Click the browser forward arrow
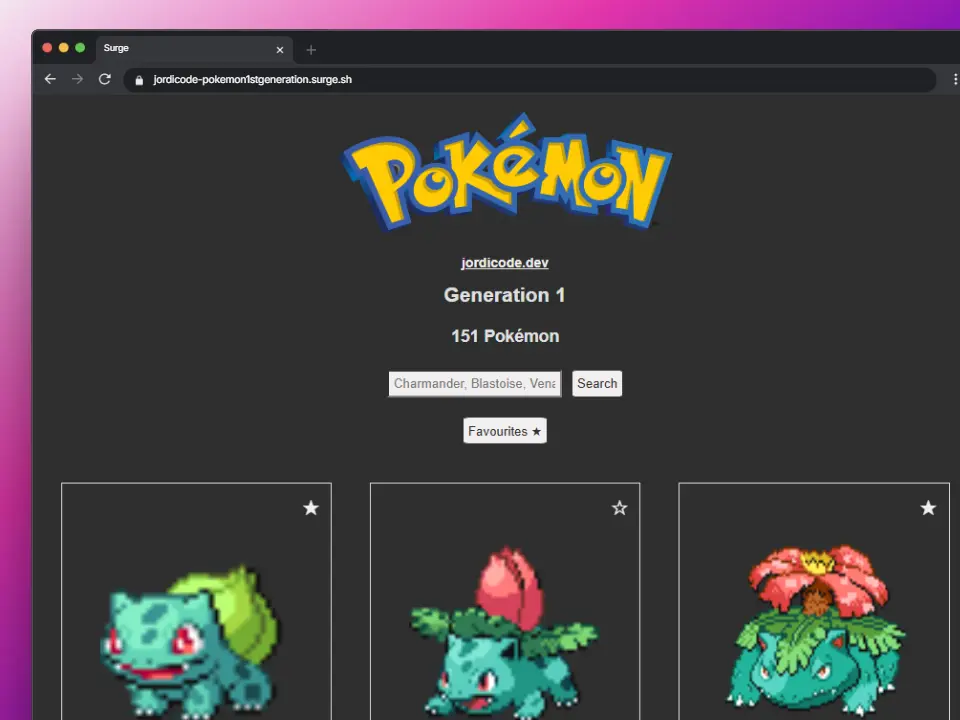This screenshot has width=960, height=720. point(77,79)
